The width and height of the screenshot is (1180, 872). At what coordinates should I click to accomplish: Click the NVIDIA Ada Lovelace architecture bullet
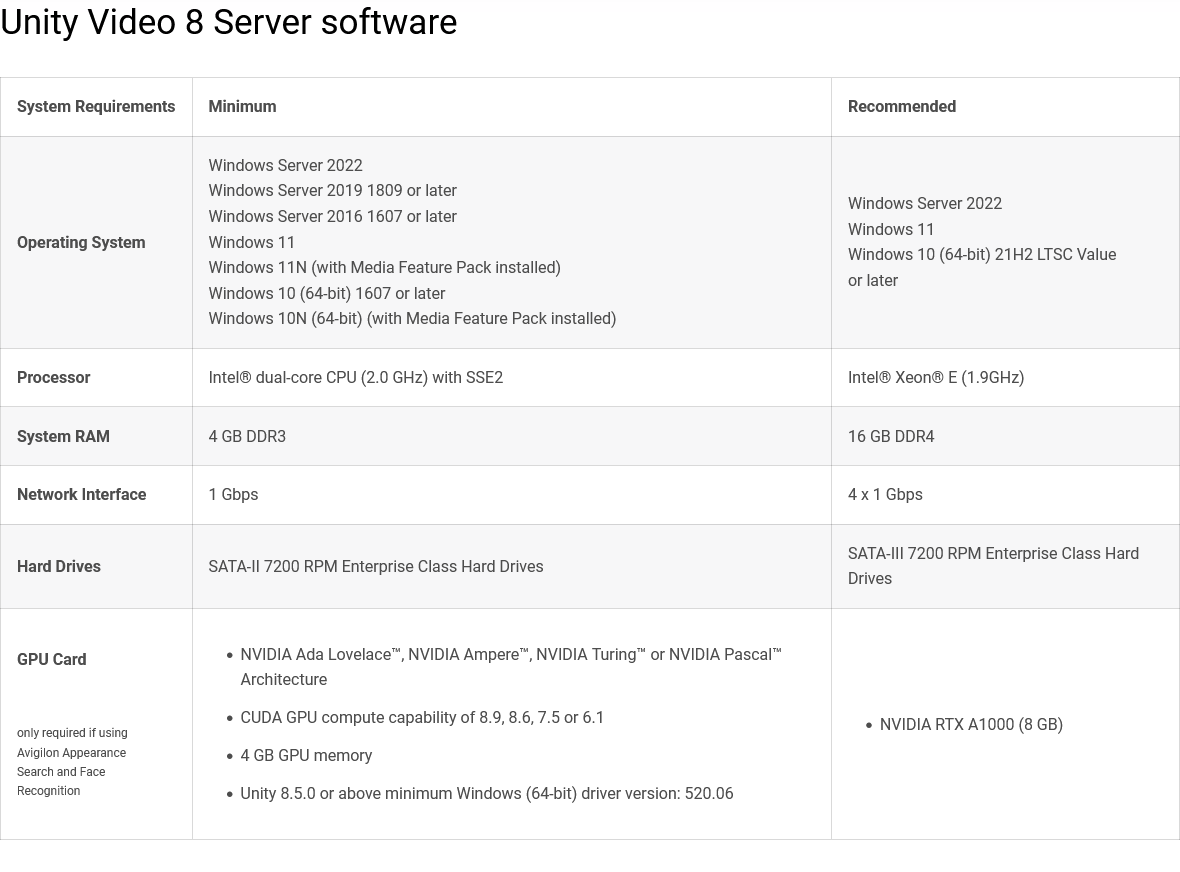[511, 667]
